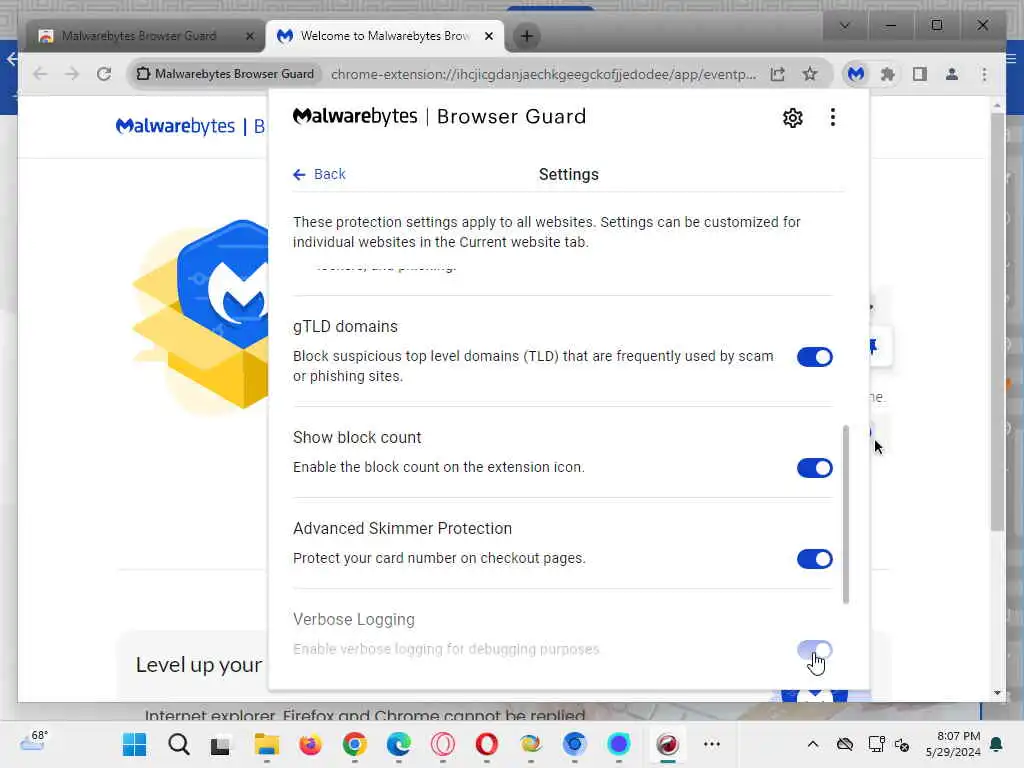
Task: Turn off Show block count toggle
Action: tap(814, 468)
